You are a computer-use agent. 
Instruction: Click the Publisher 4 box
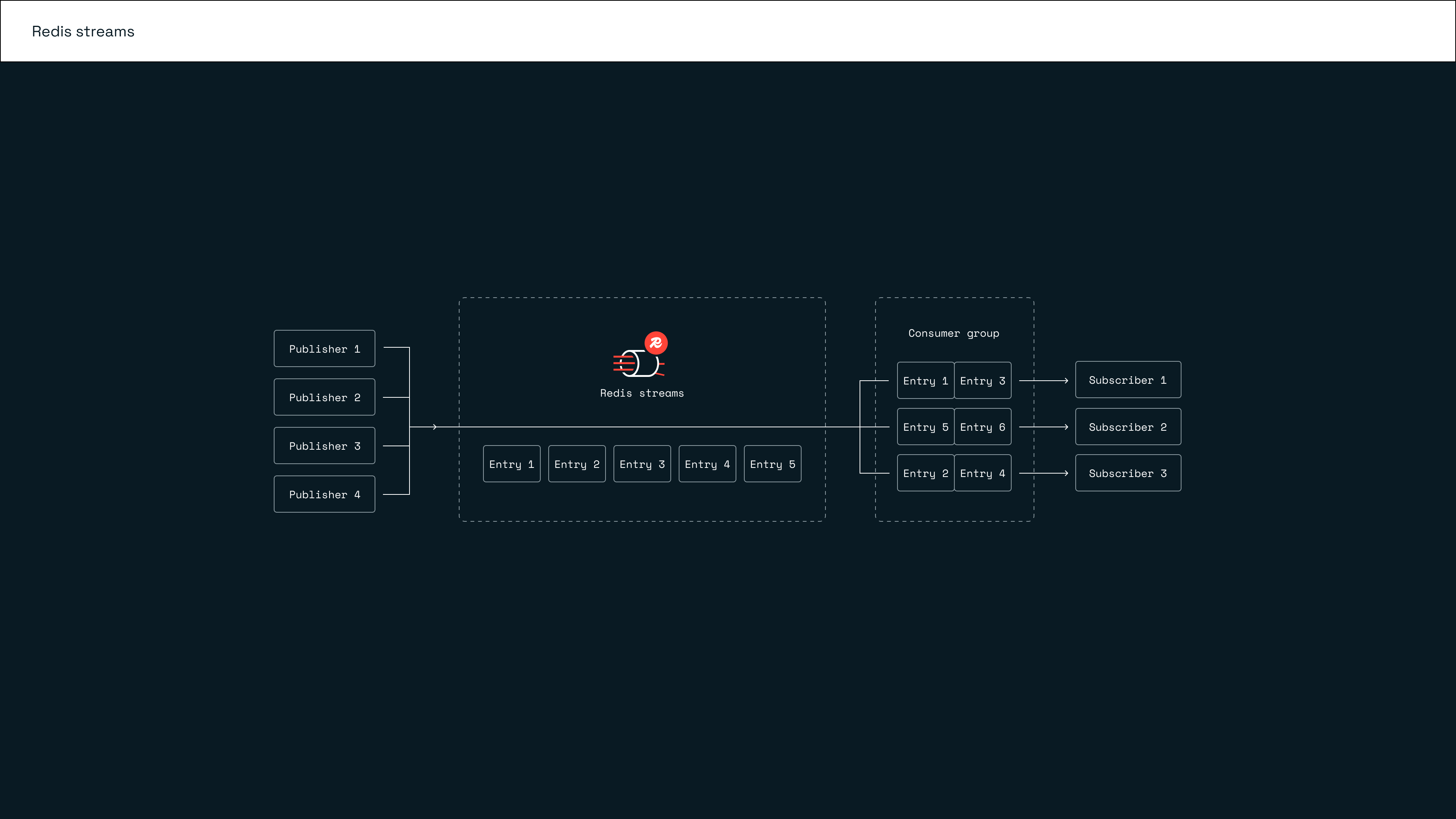[x=325, y=494]
